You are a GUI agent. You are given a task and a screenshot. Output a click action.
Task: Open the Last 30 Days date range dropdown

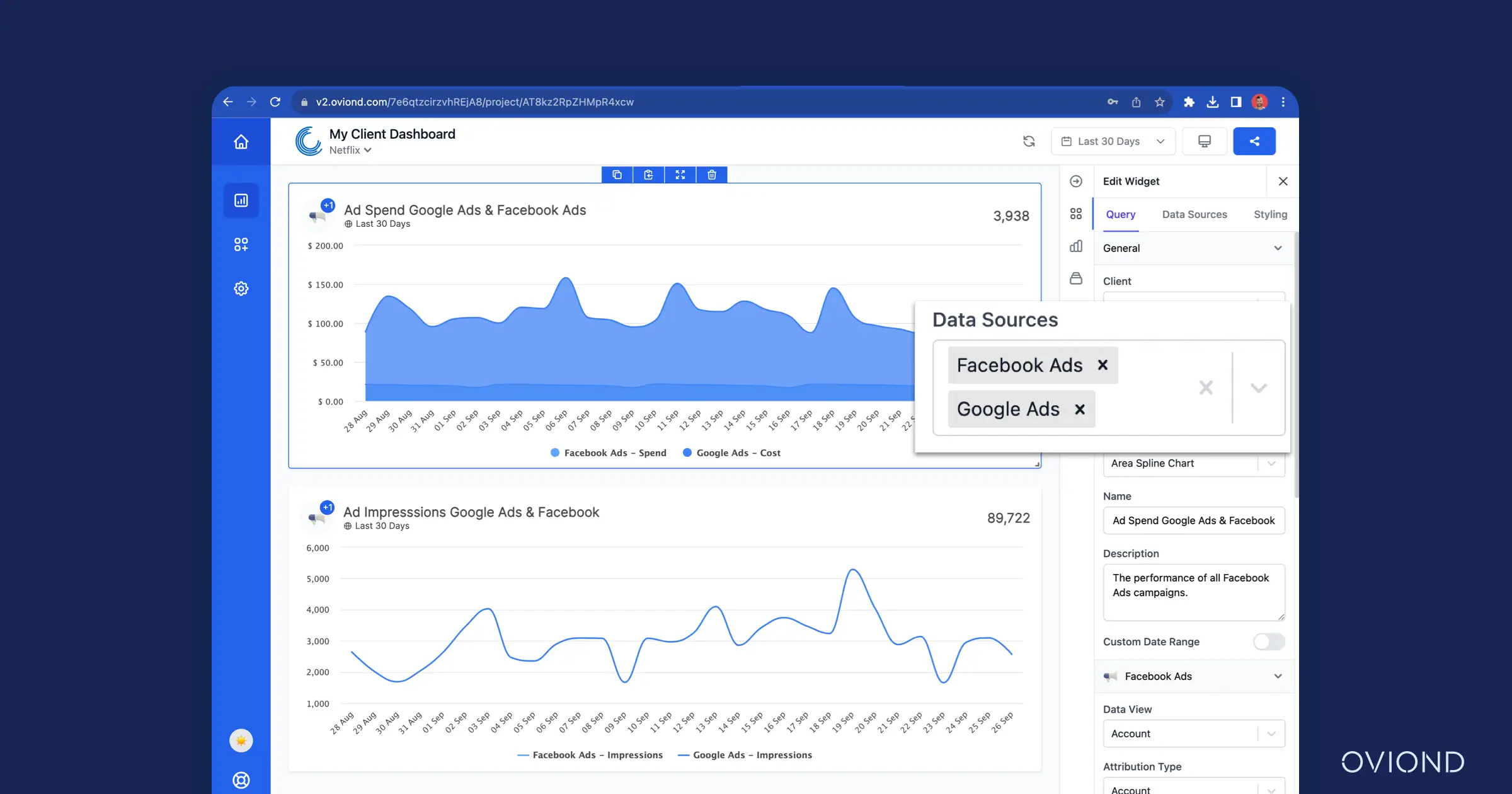(1113, 141)
